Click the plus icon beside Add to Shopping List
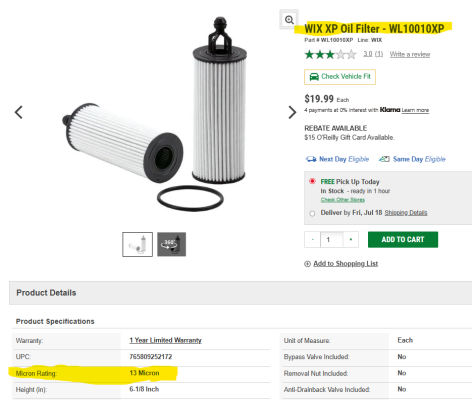This screenshot has height=400, width=472. pos(307,264)
